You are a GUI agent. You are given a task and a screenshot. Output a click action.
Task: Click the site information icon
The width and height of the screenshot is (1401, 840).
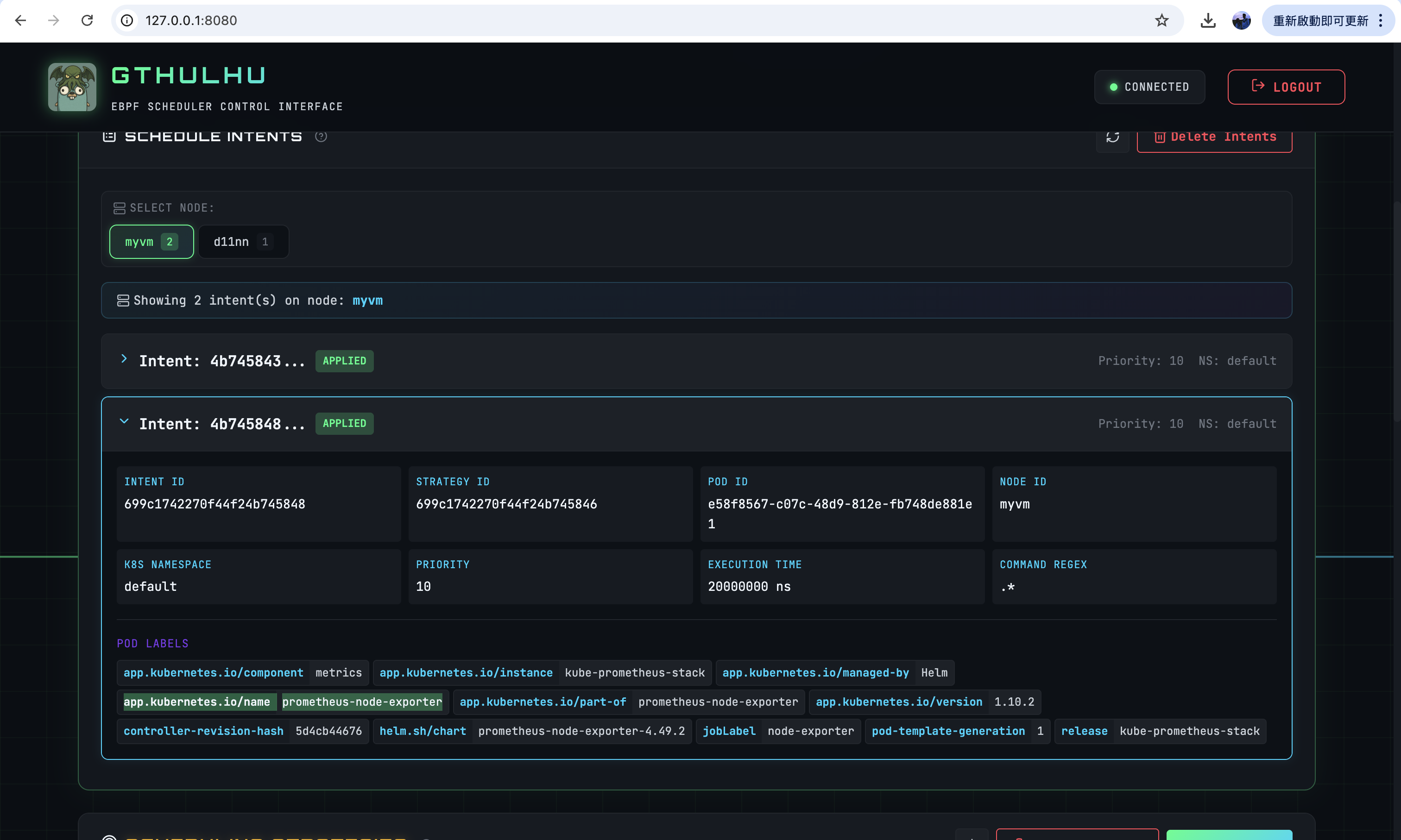[127, 20]
